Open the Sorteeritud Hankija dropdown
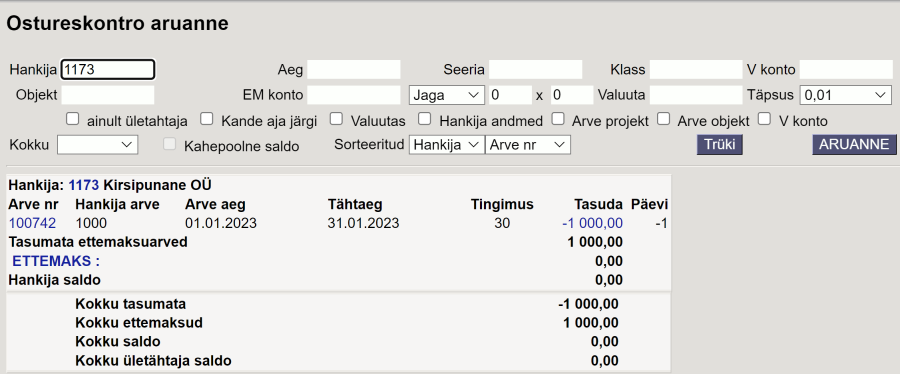The width and height of the screenshot is (900, 374). [x=447, y=145]
